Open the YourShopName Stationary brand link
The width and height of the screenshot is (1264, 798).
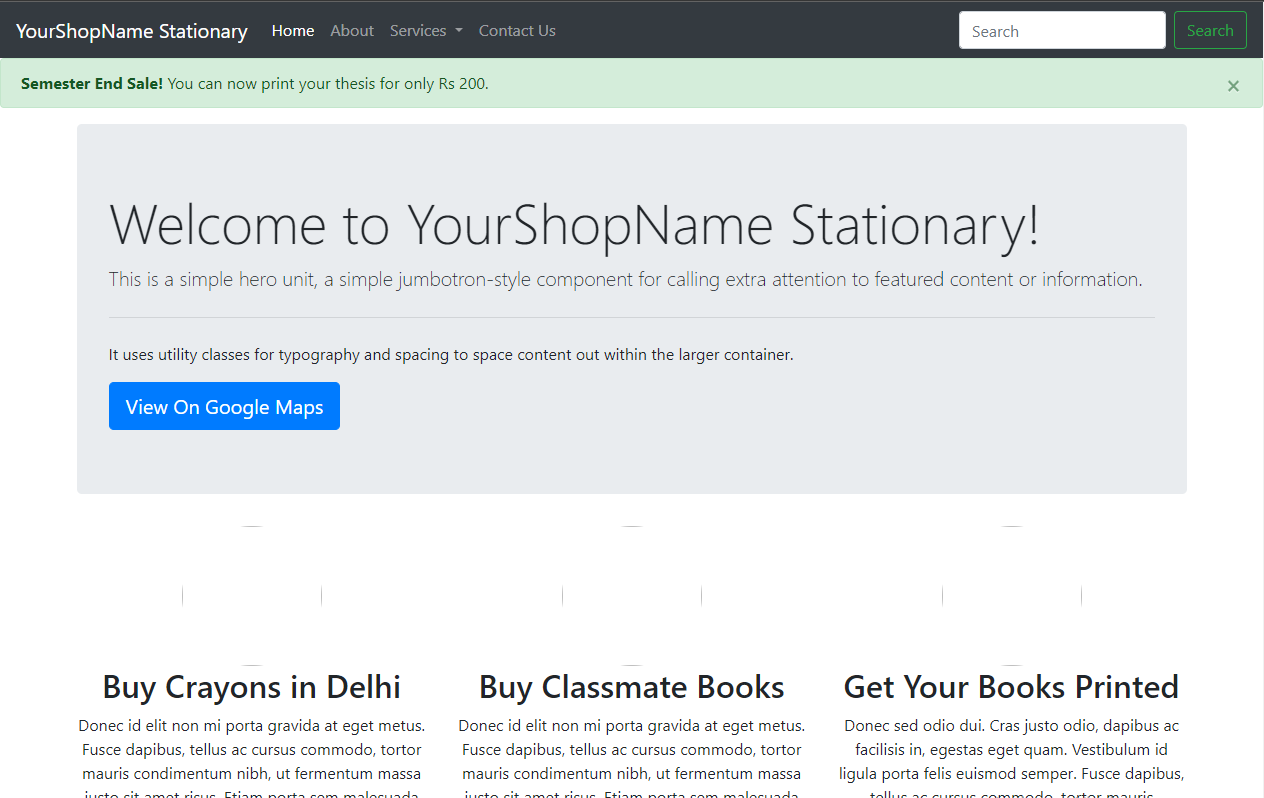click(132, 31)
